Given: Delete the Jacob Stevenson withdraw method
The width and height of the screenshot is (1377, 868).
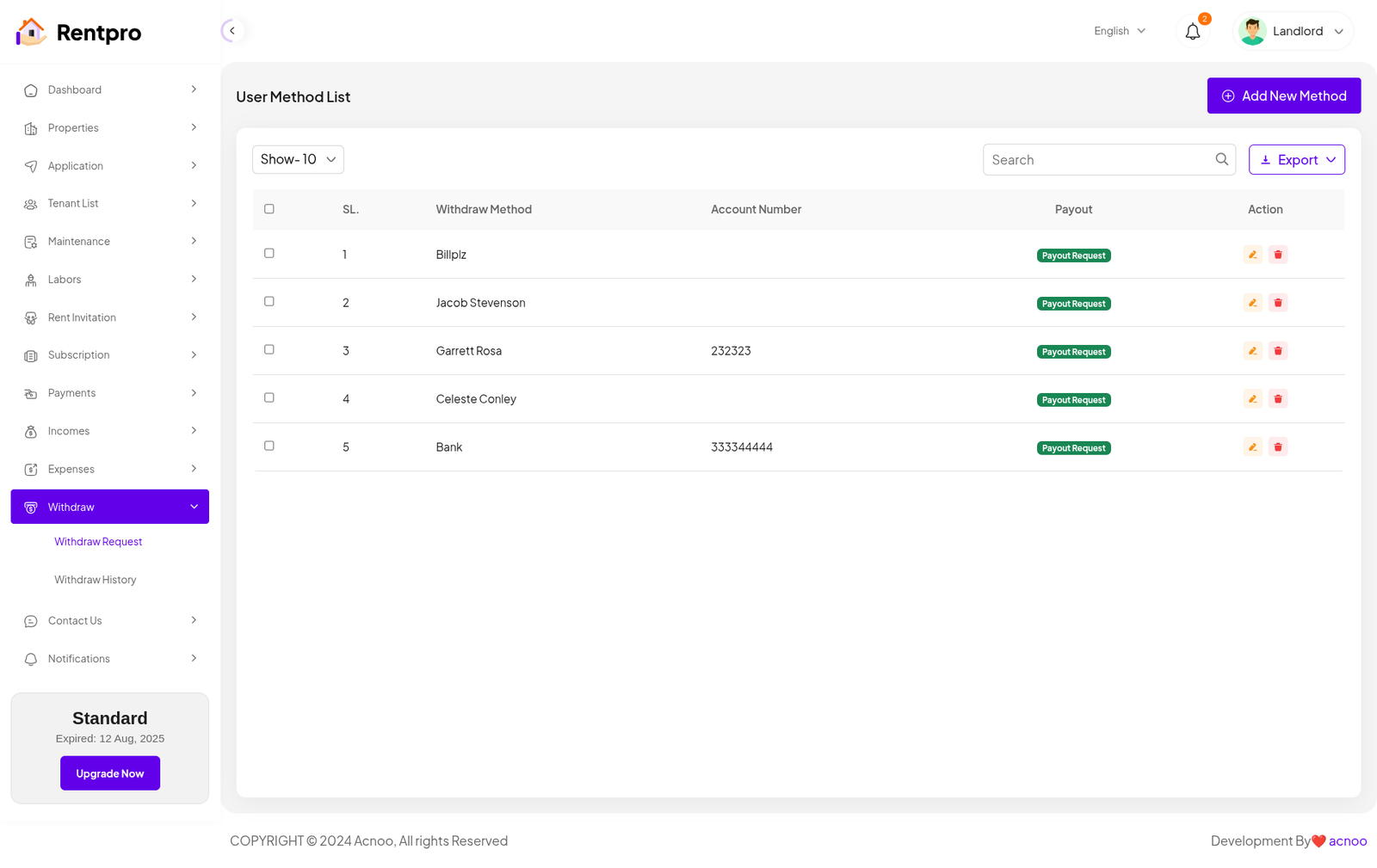Looking at the screenshot, I should click(1278, 303).
